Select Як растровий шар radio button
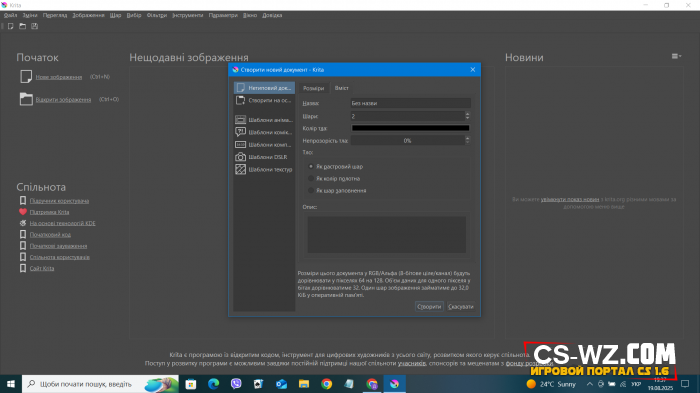This screenshot has width=700, height=393. tap(311, 167)
